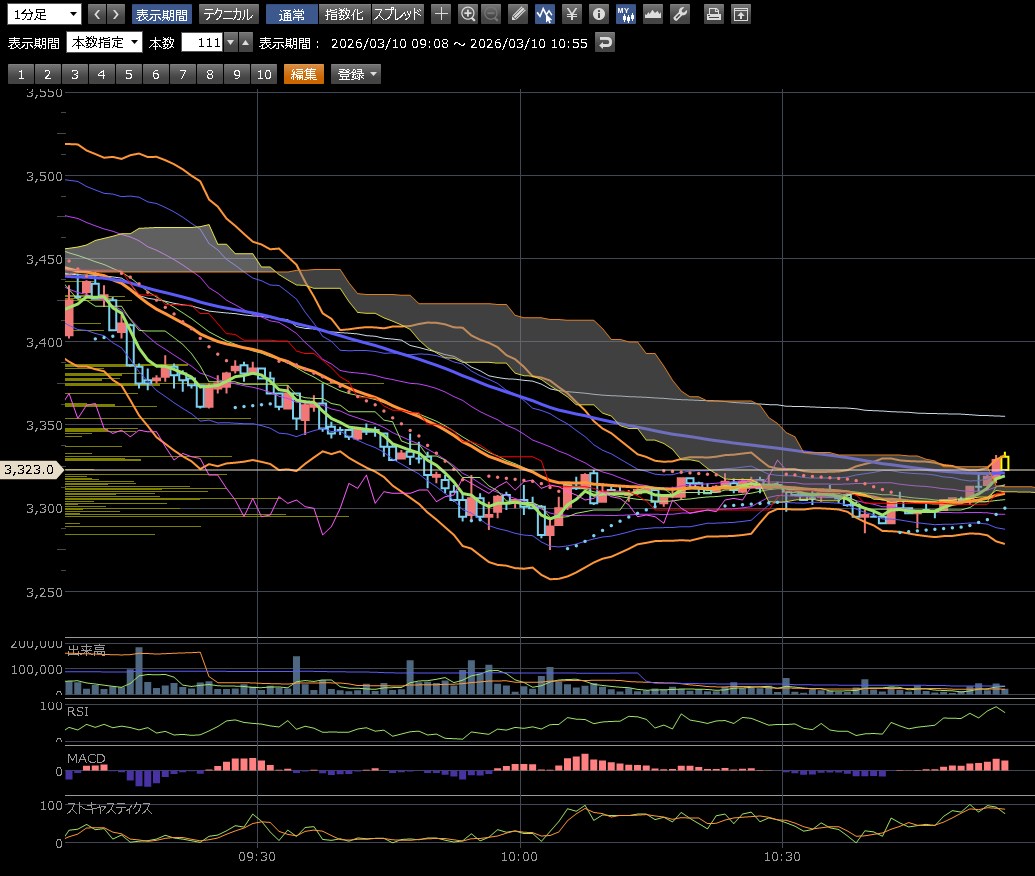Switch to the 表示期間 tab
Viewport: 1035px width, 876px height.
click(161, 14)
